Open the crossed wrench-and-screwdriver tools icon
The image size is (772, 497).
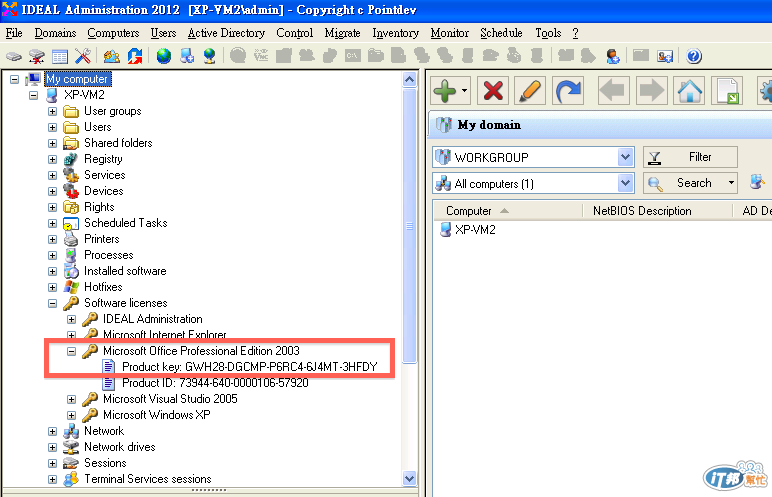[83, 56]
